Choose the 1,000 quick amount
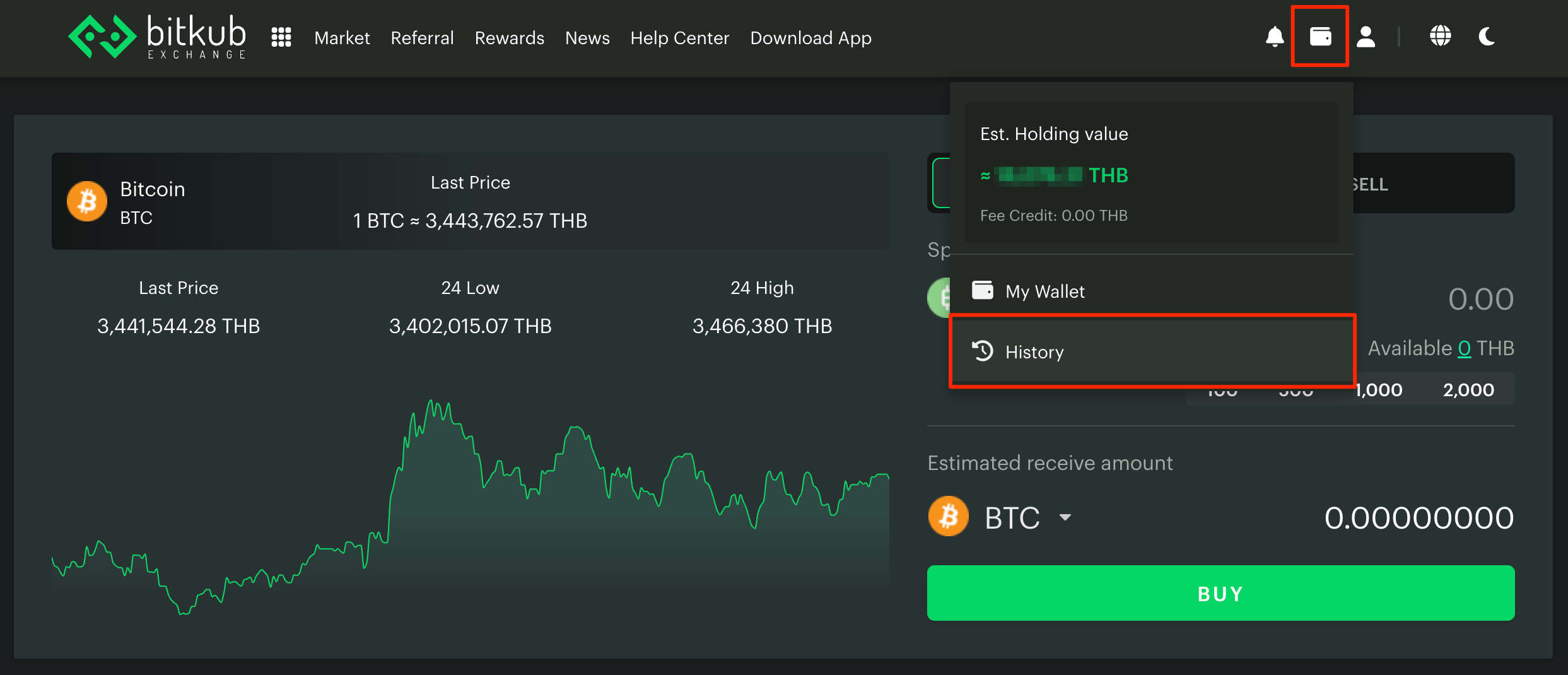Viewport: 1568px width, 675px height. coord(1379,389)
